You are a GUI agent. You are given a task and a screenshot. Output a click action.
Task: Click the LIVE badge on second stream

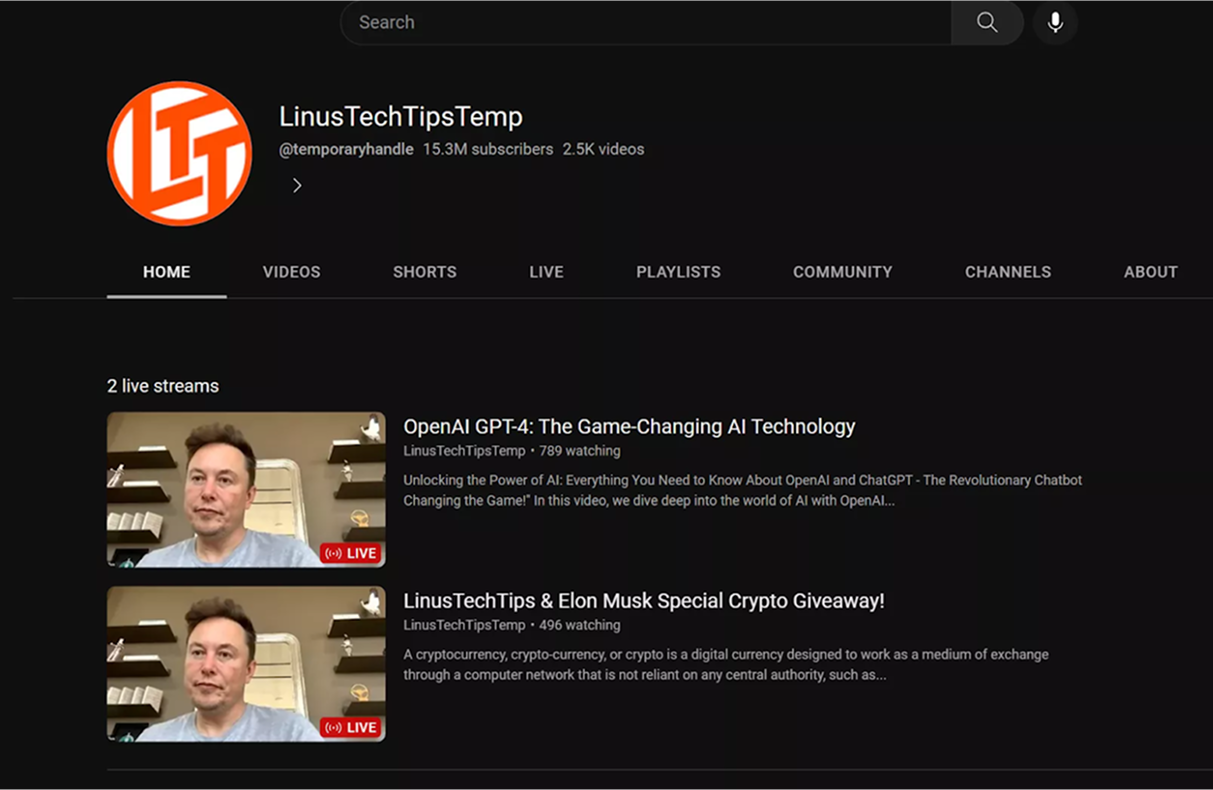(x=351, y=727)
